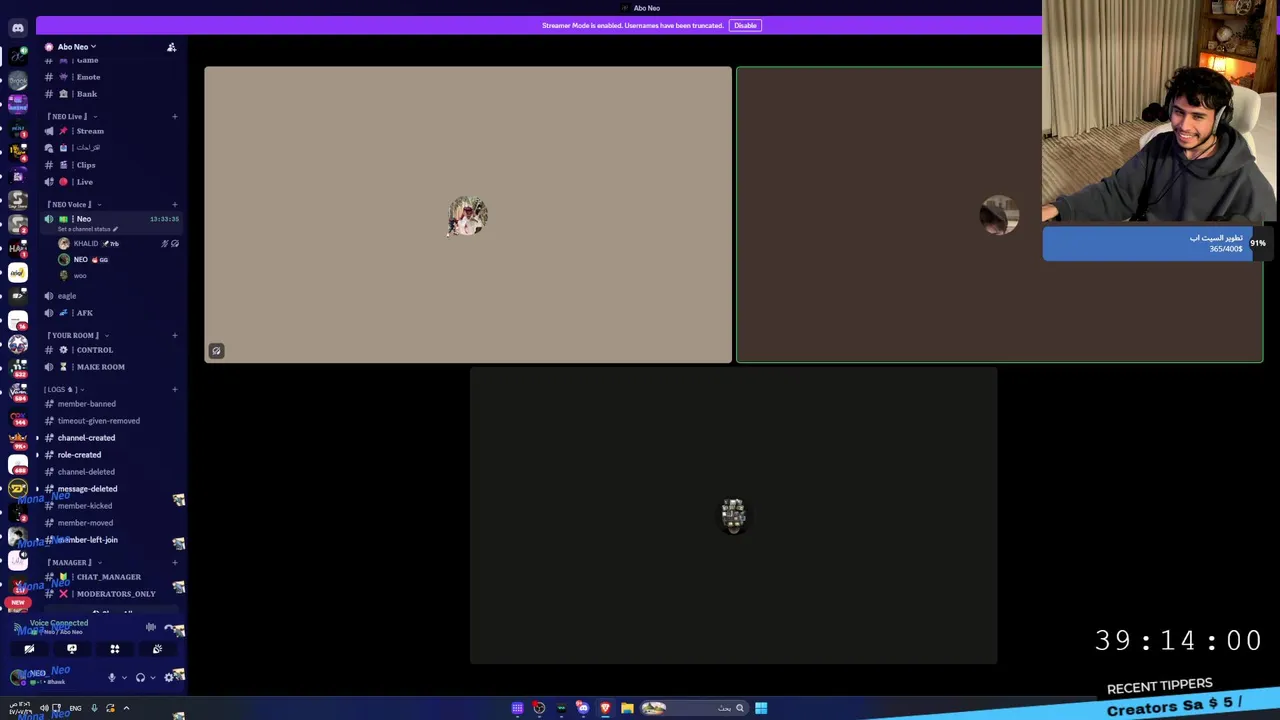Open the channel-deleted log channel
Image resolution: width=1280 pixels, height=720 pixels.
[x=110, y=472]
